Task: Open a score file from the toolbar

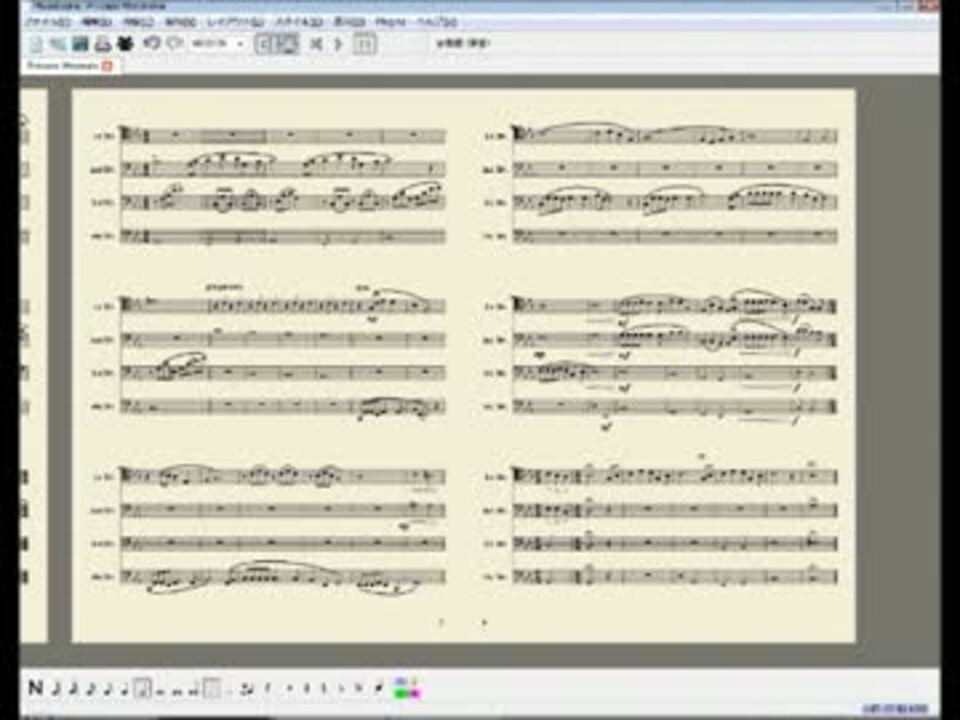Action: point(58,43)
